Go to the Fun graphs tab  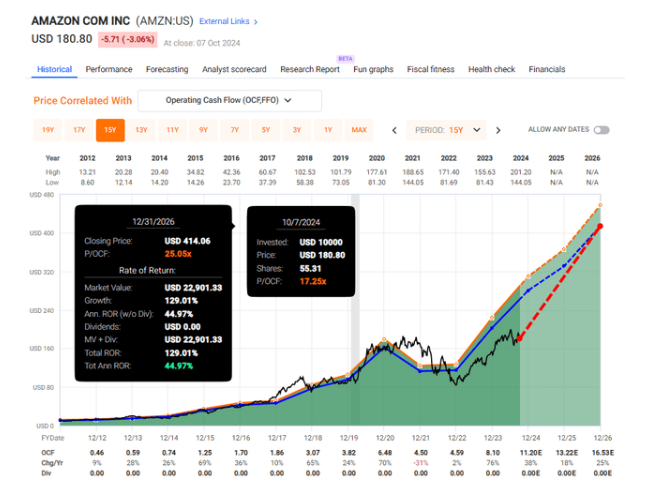tap(373, 69)
